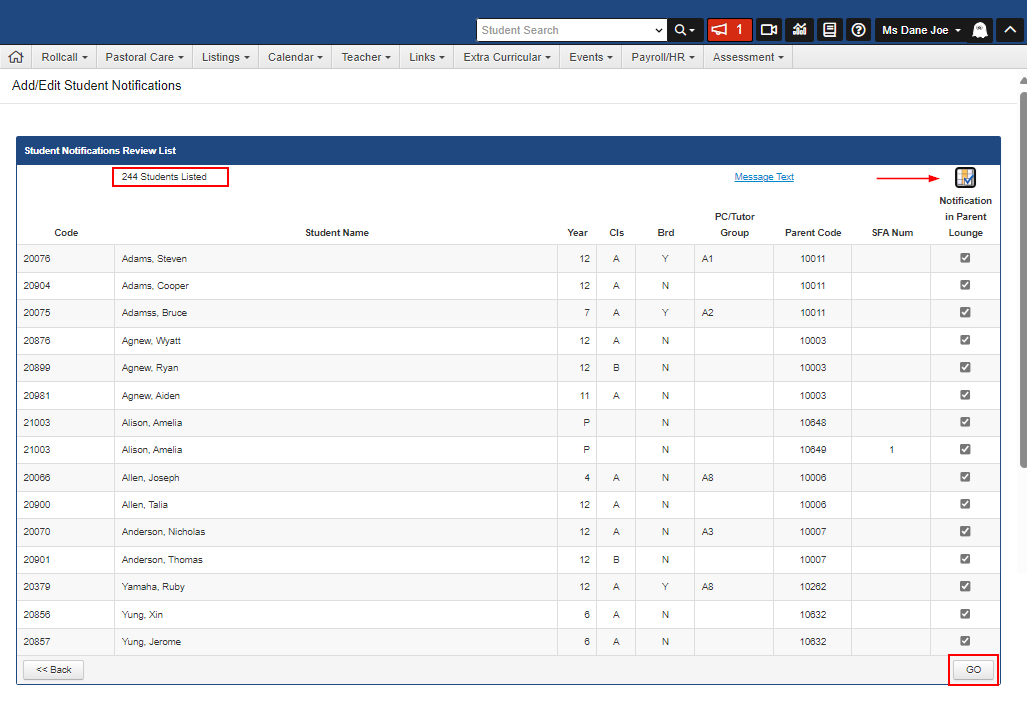Click the select-all checkbox icon above Notification column
The image size is (1027, 712).
click(x=965, y=178)
